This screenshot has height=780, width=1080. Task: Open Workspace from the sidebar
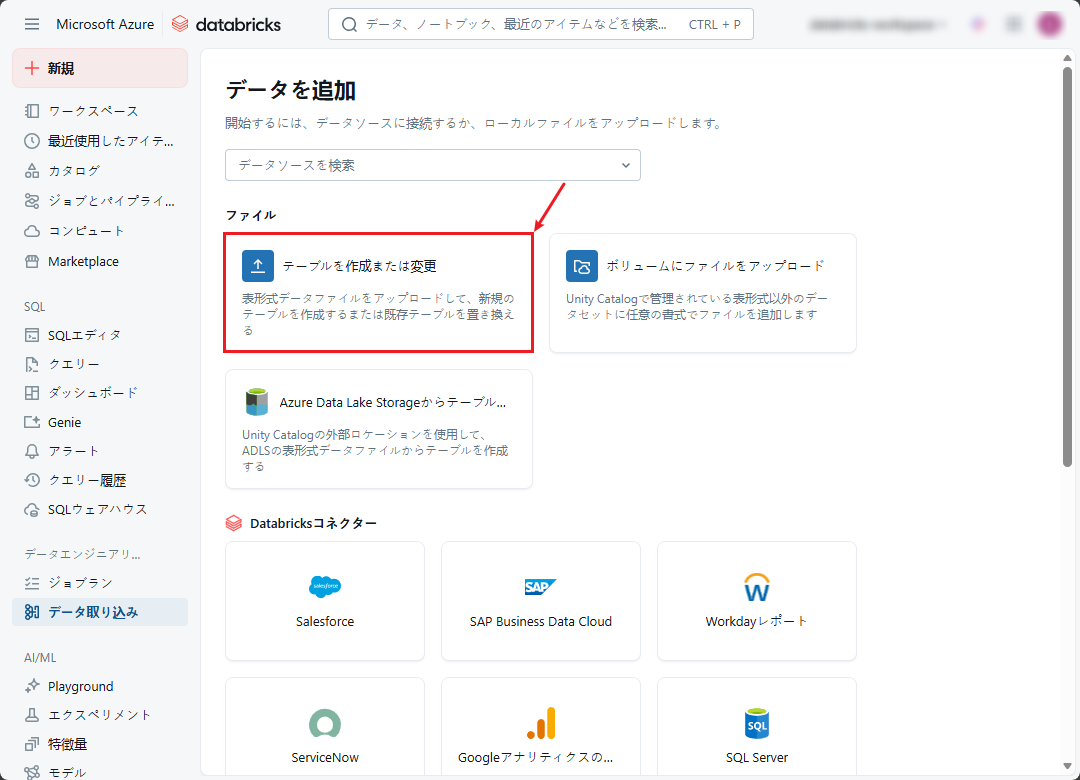(93, 111)
